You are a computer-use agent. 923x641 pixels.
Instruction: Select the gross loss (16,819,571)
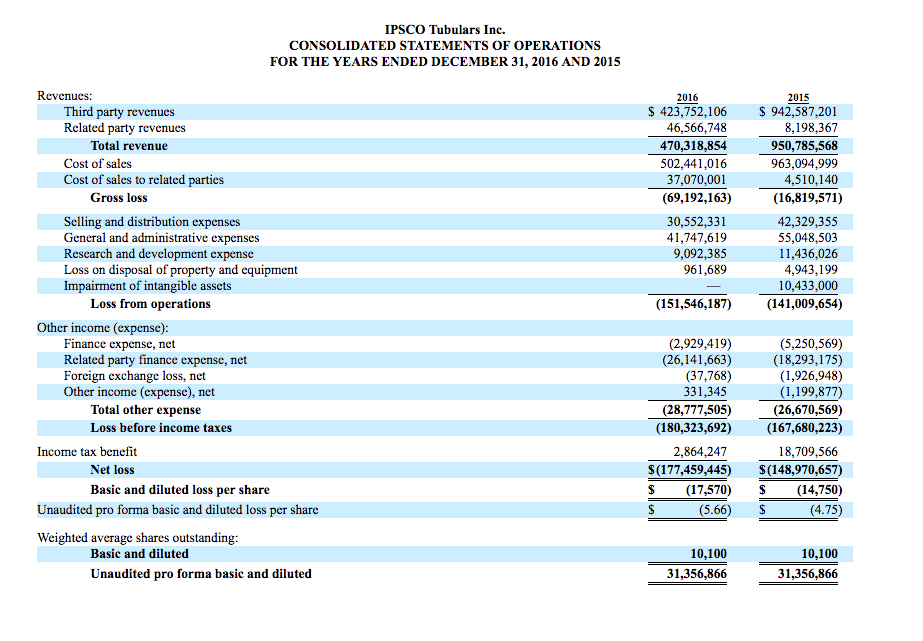click(808, 198)
